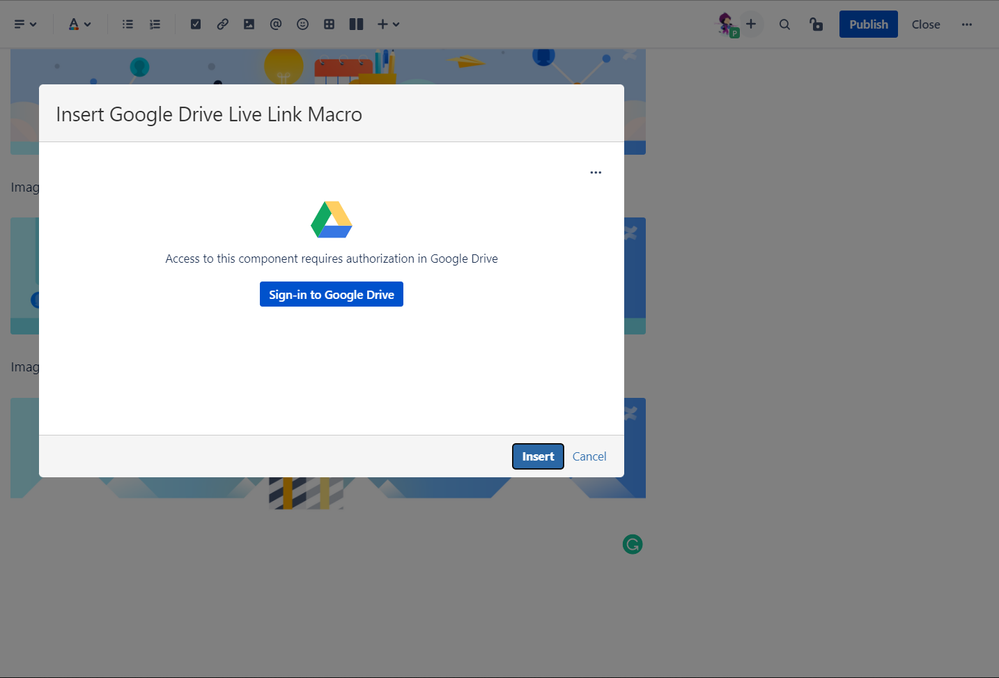Insert a table from toolbar
This screenshot has height=678, width=999.
pos(329,24)
